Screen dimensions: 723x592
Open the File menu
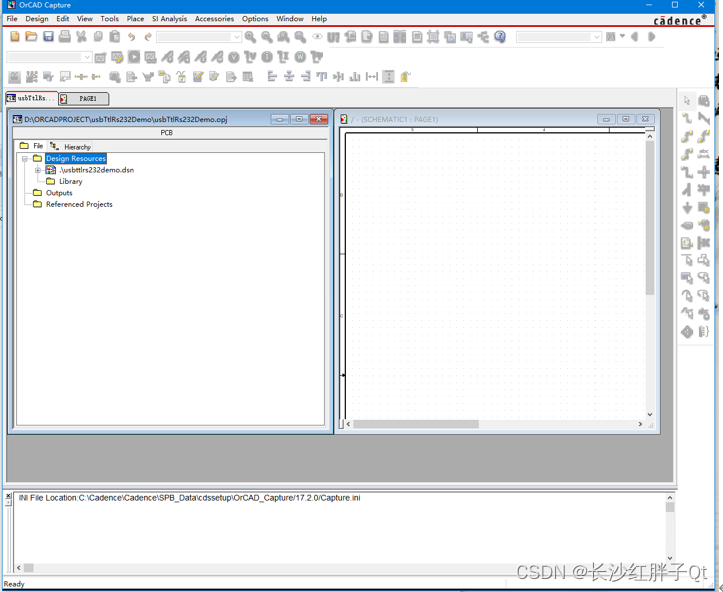coord(12,19)
